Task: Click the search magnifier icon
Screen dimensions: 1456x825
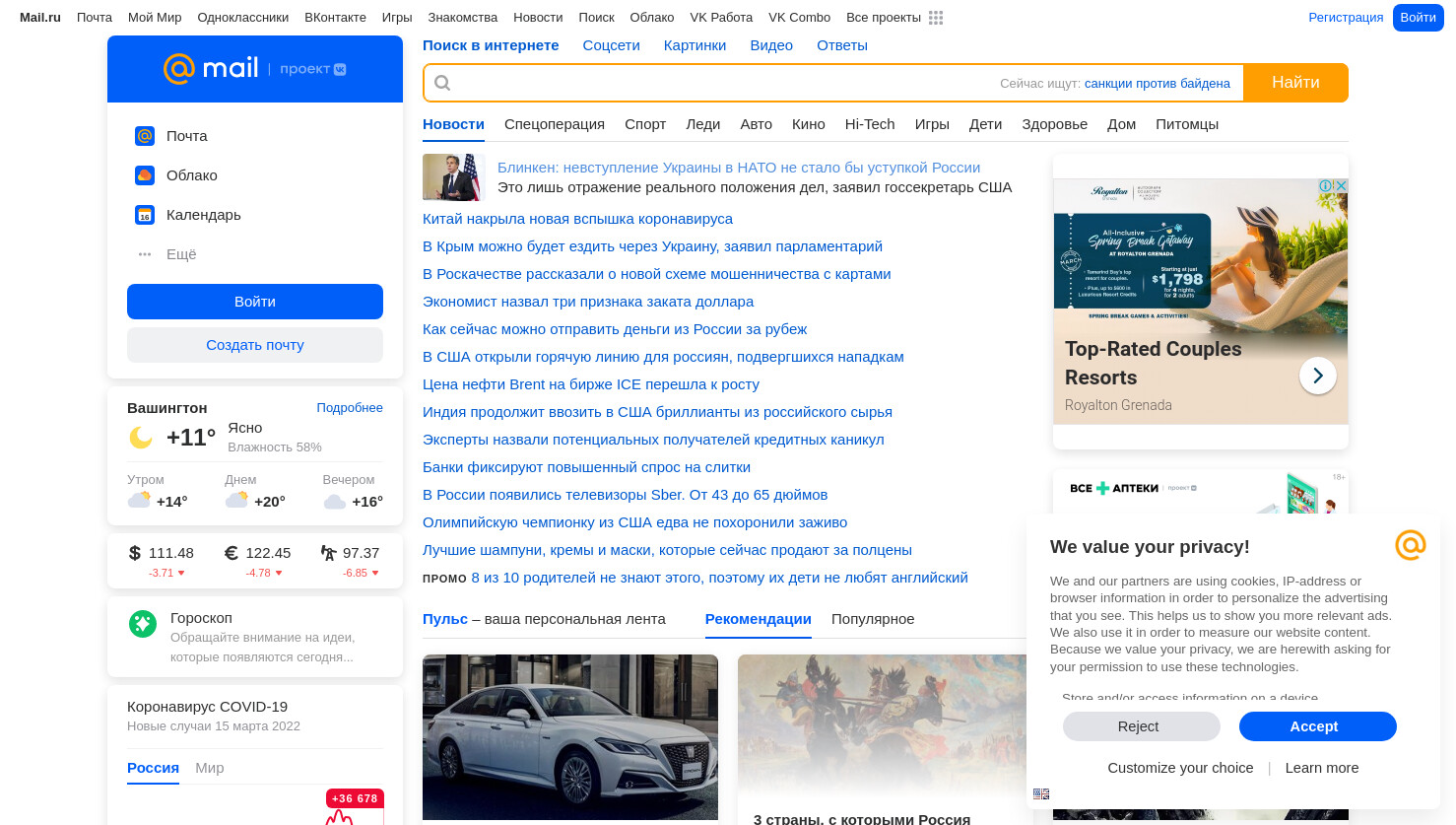Action: (442, 83)
